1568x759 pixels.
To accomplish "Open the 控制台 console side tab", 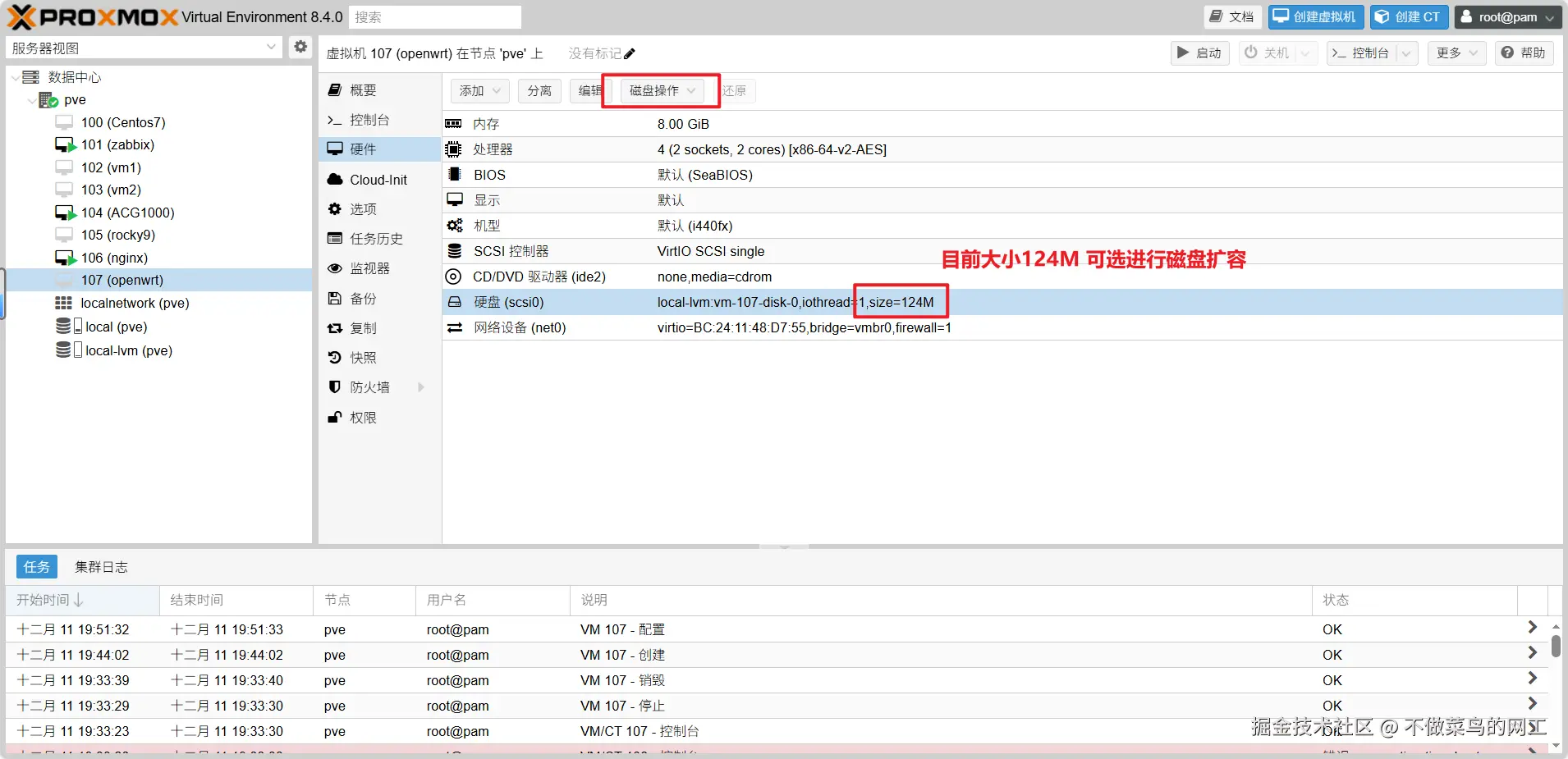I will (x=379, y=120).
